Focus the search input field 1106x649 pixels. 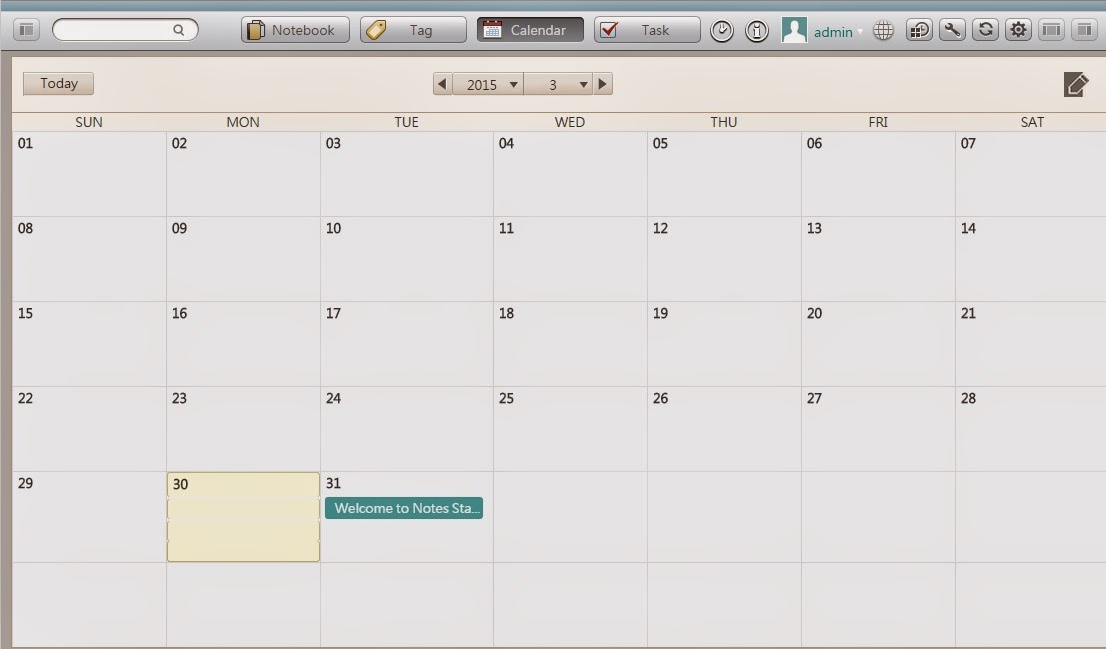pos(125,30)
